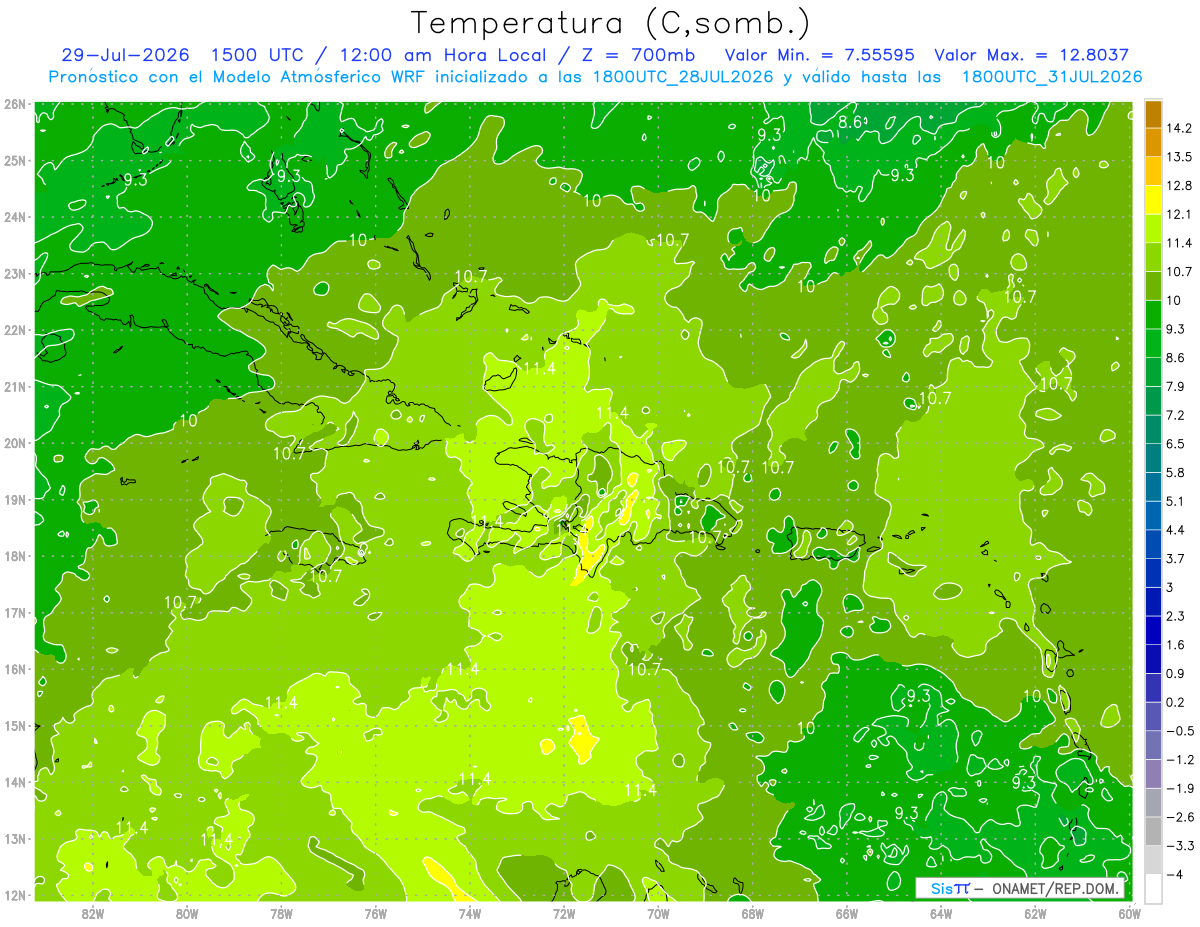Click the swatch between 12.8 and 13.5
Image resolution: width=1200 pixels, height=927 pixels.
[1153, 171]
